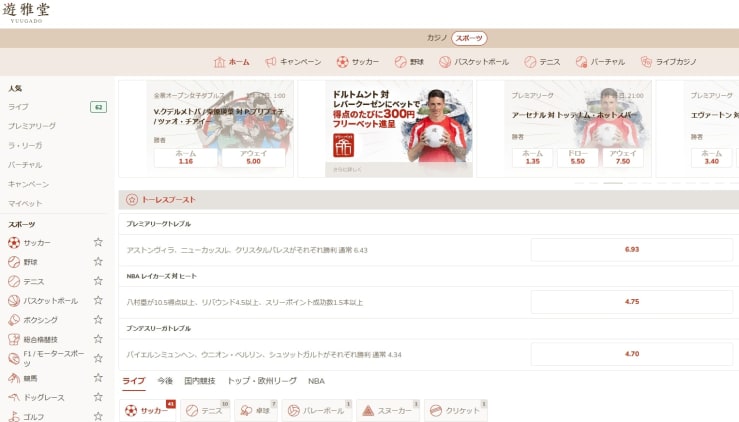Click the soccer ball icon in the top navigation
739x422 pixels.
click(x=343, y=62)
